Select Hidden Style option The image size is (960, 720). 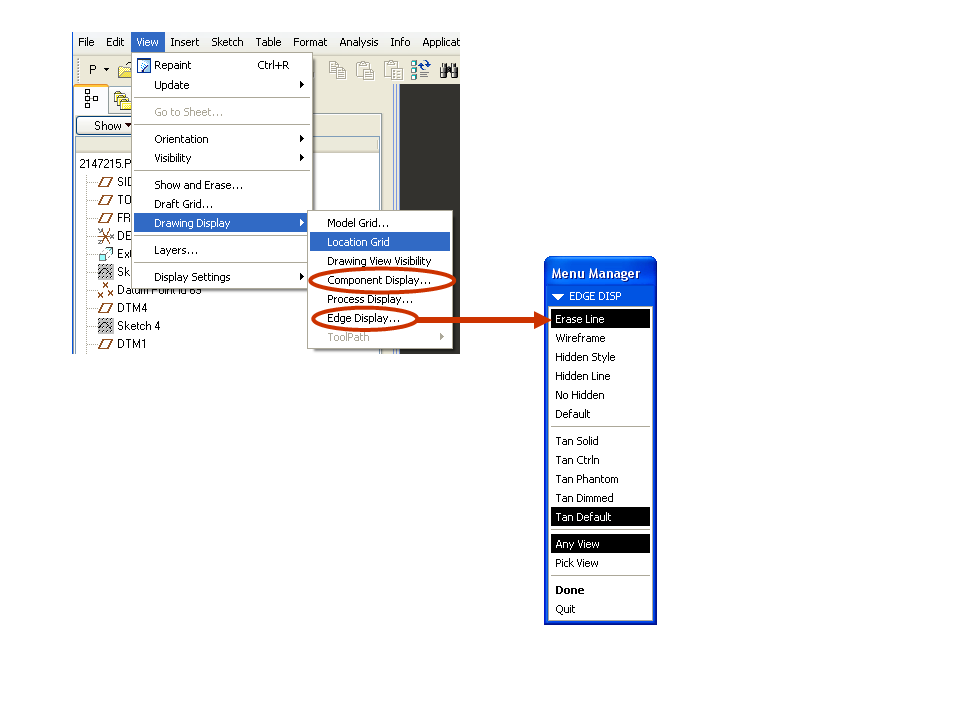click(600, 357)
